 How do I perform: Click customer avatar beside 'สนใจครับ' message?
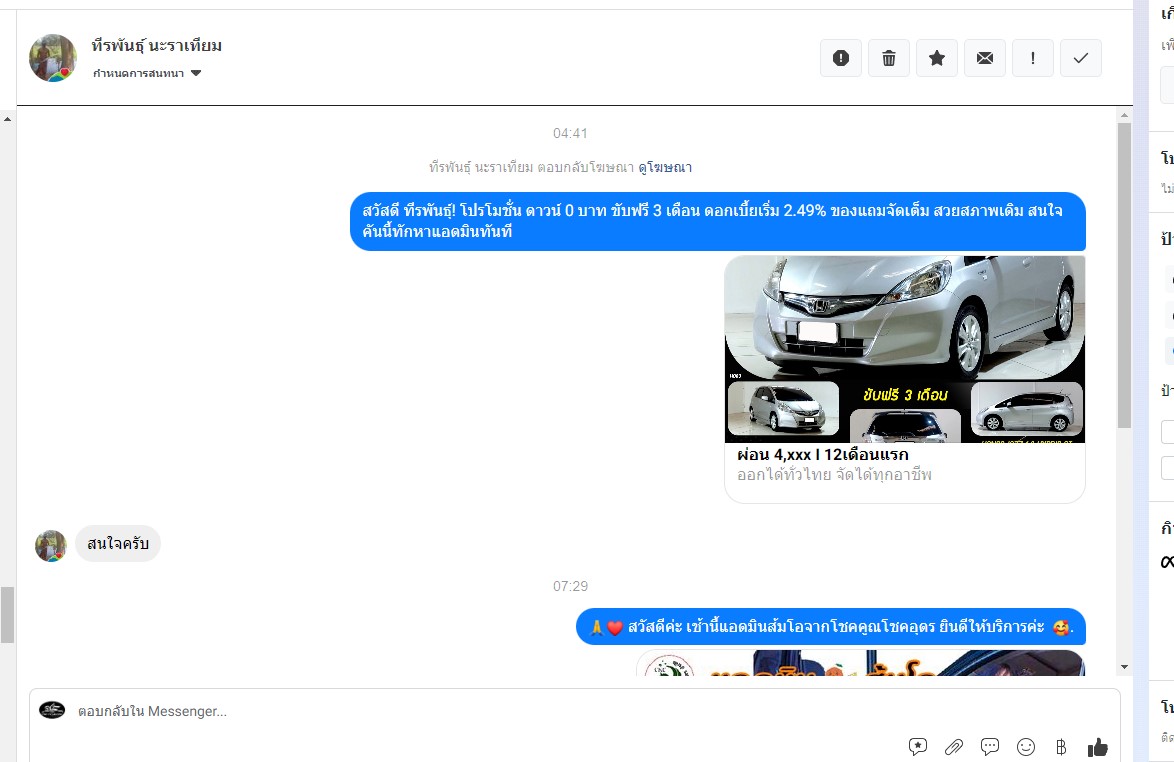(51, 545)
